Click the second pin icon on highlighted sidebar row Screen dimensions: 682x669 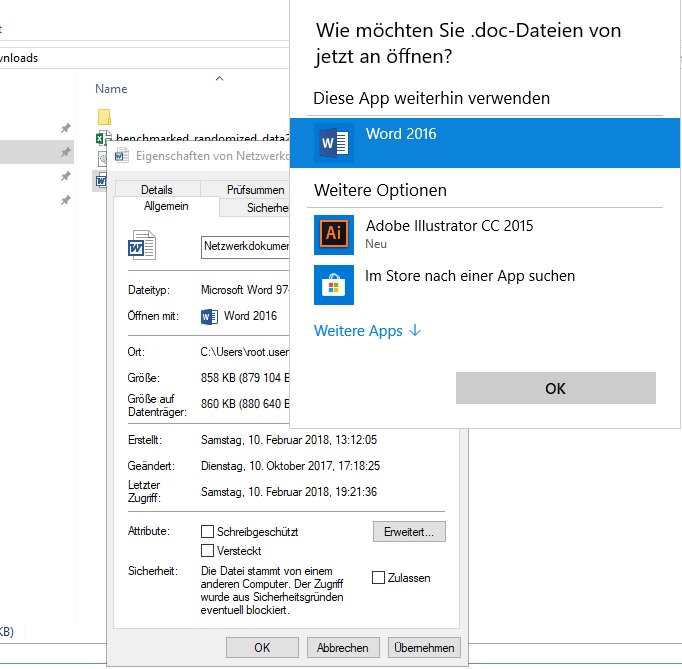coord(66,152)
